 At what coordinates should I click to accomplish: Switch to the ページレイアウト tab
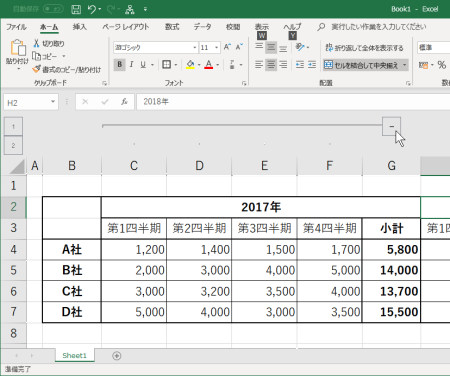[126, 27]
